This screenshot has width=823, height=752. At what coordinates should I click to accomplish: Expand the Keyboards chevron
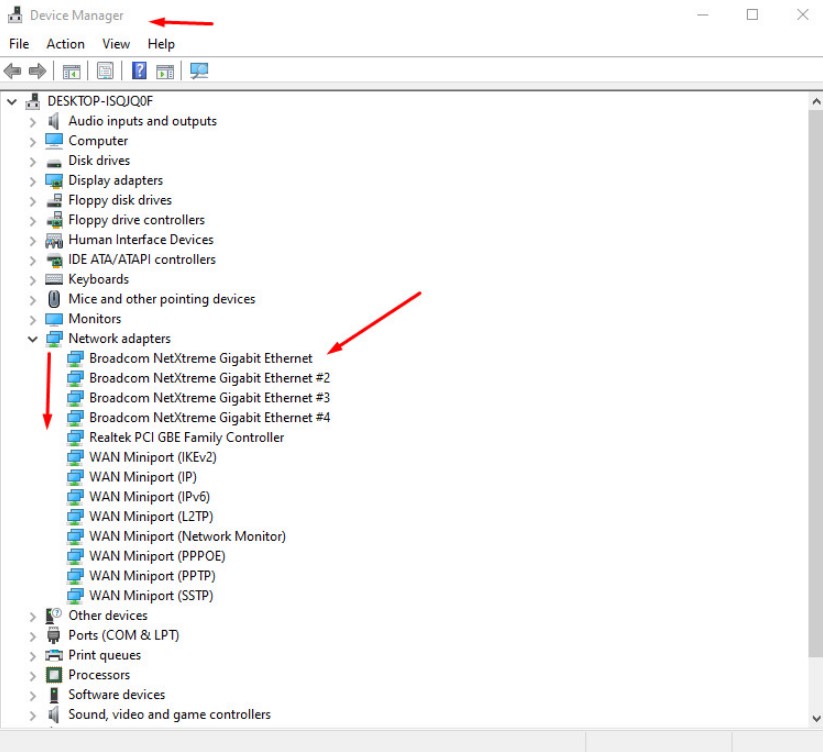33,280
